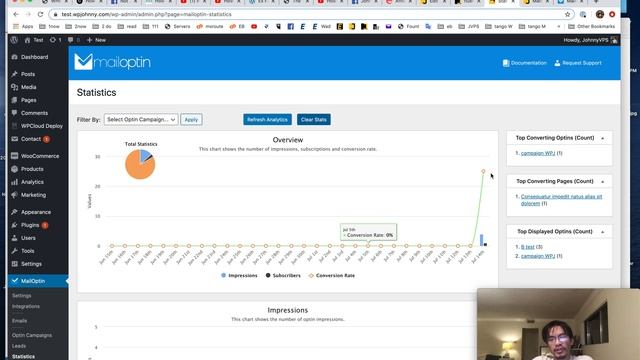The height and width of the screenshot is (360, 640).
Task: Click the Refresh Analytics button
Action: coord(267,120)
